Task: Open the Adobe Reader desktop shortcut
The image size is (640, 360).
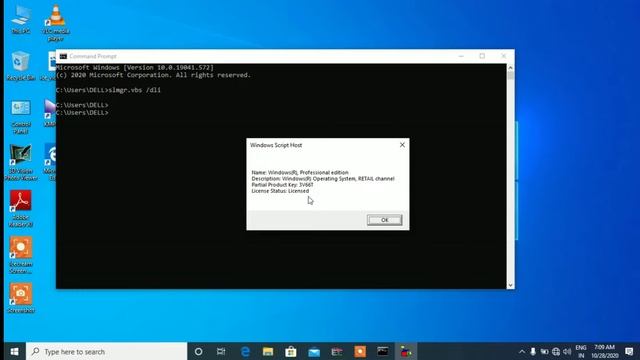Action: tap(20, 209)
